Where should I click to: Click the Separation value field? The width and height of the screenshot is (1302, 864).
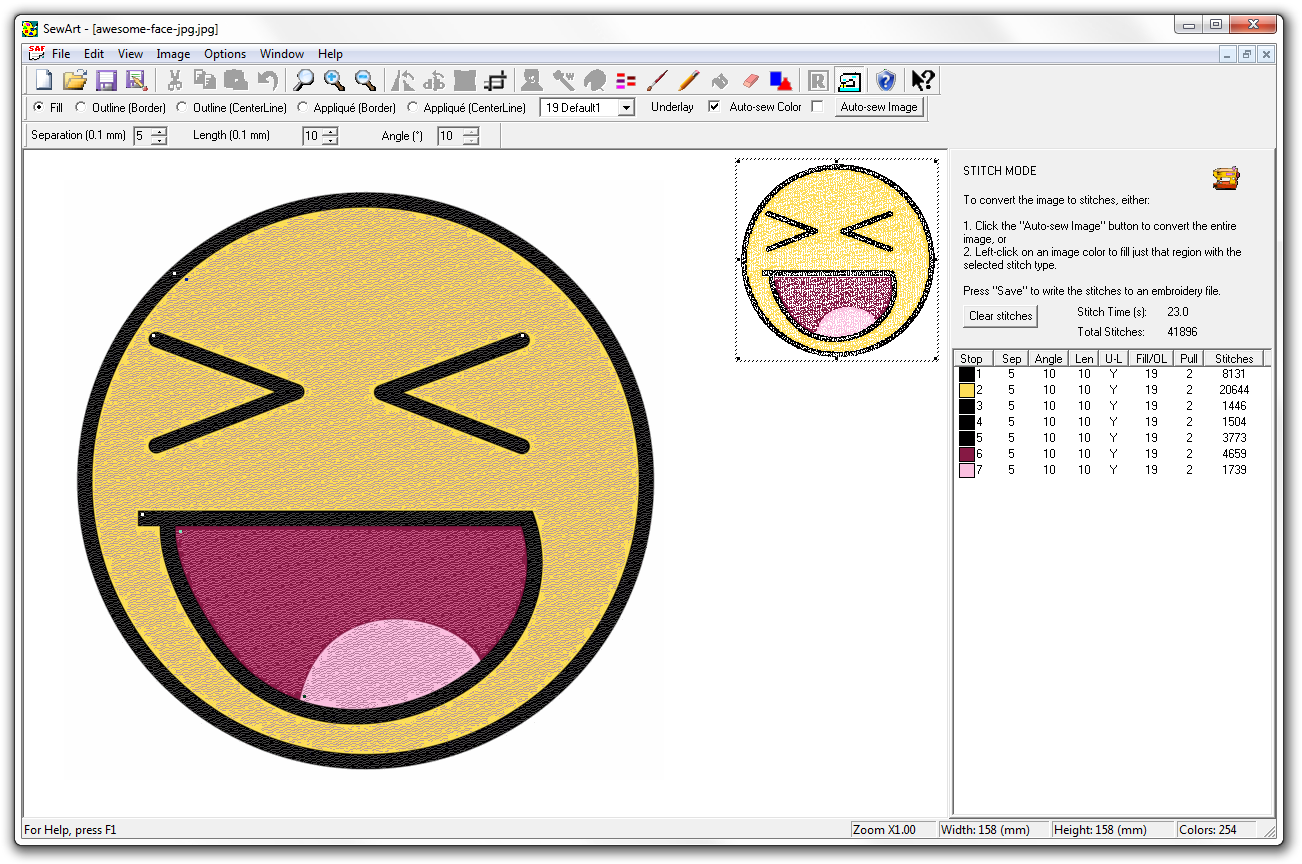pyautogui.click(x=141, y=136)
